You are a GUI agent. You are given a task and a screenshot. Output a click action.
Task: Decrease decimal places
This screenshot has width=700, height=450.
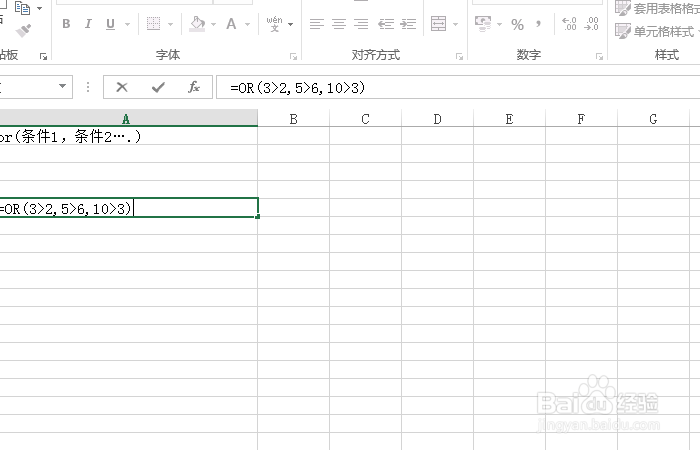[591, 24]
